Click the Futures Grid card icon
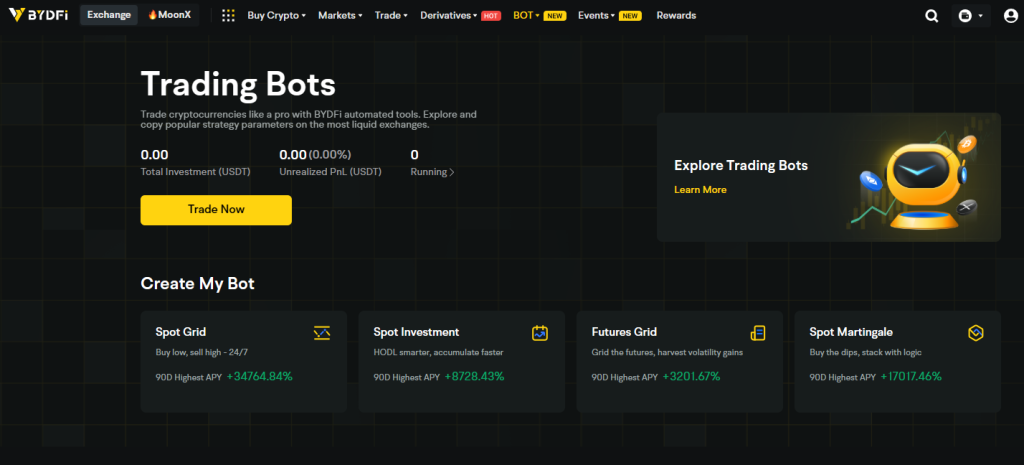1024x465 pixels. pyautogui.click(x=758, y=333)
